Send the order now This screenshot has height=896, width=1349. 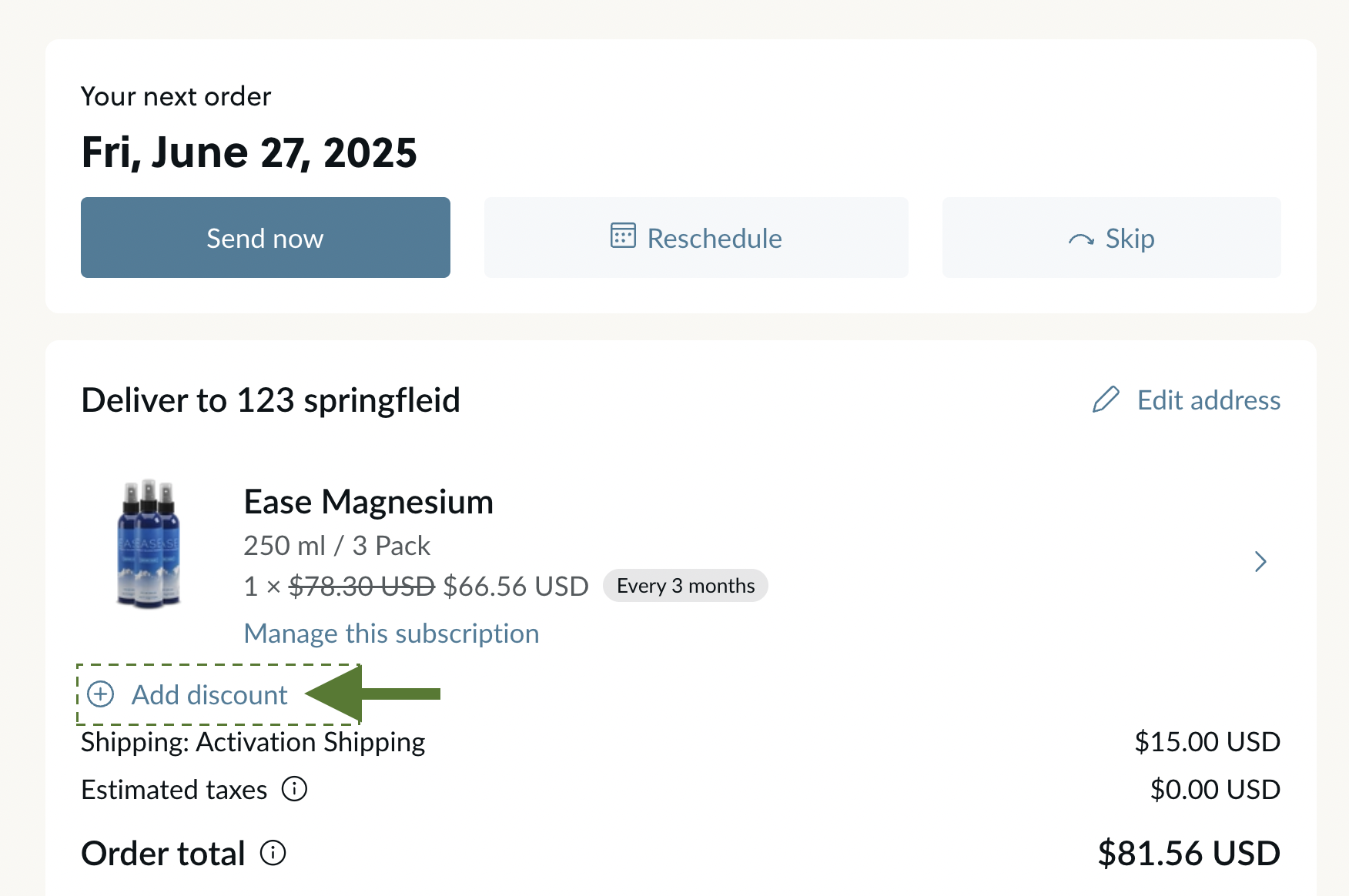point(266,237)
